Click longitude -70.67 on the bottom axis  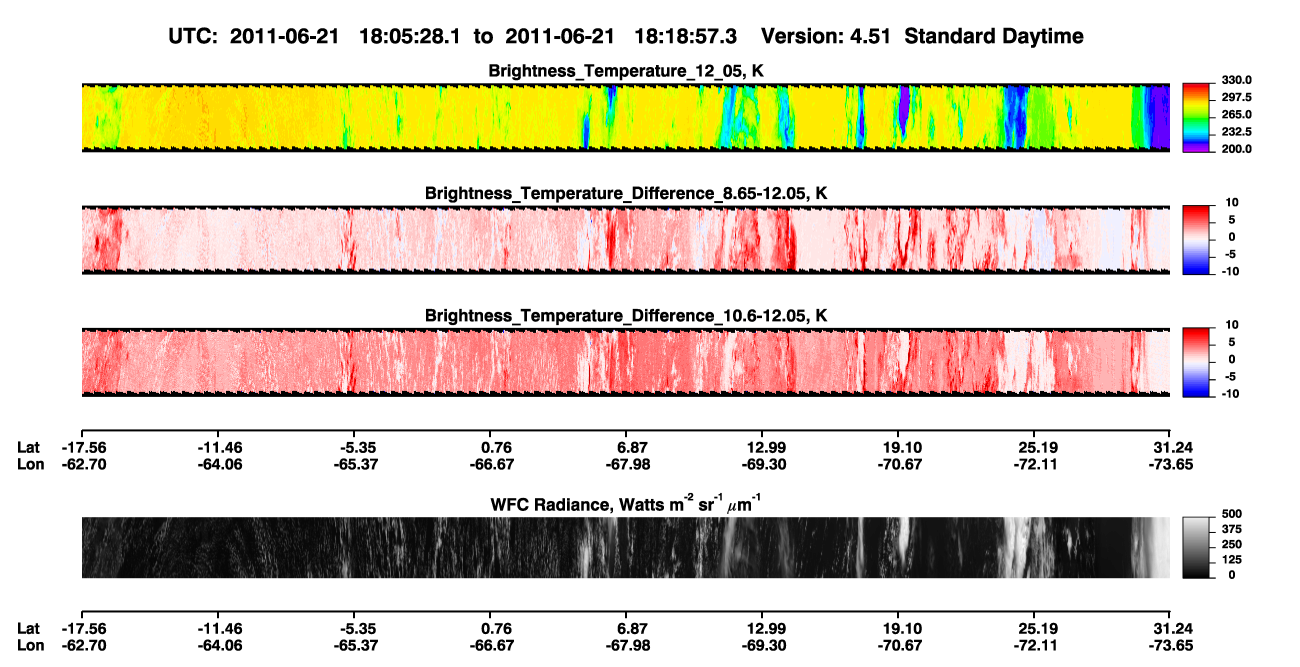(x=898, y=647)
